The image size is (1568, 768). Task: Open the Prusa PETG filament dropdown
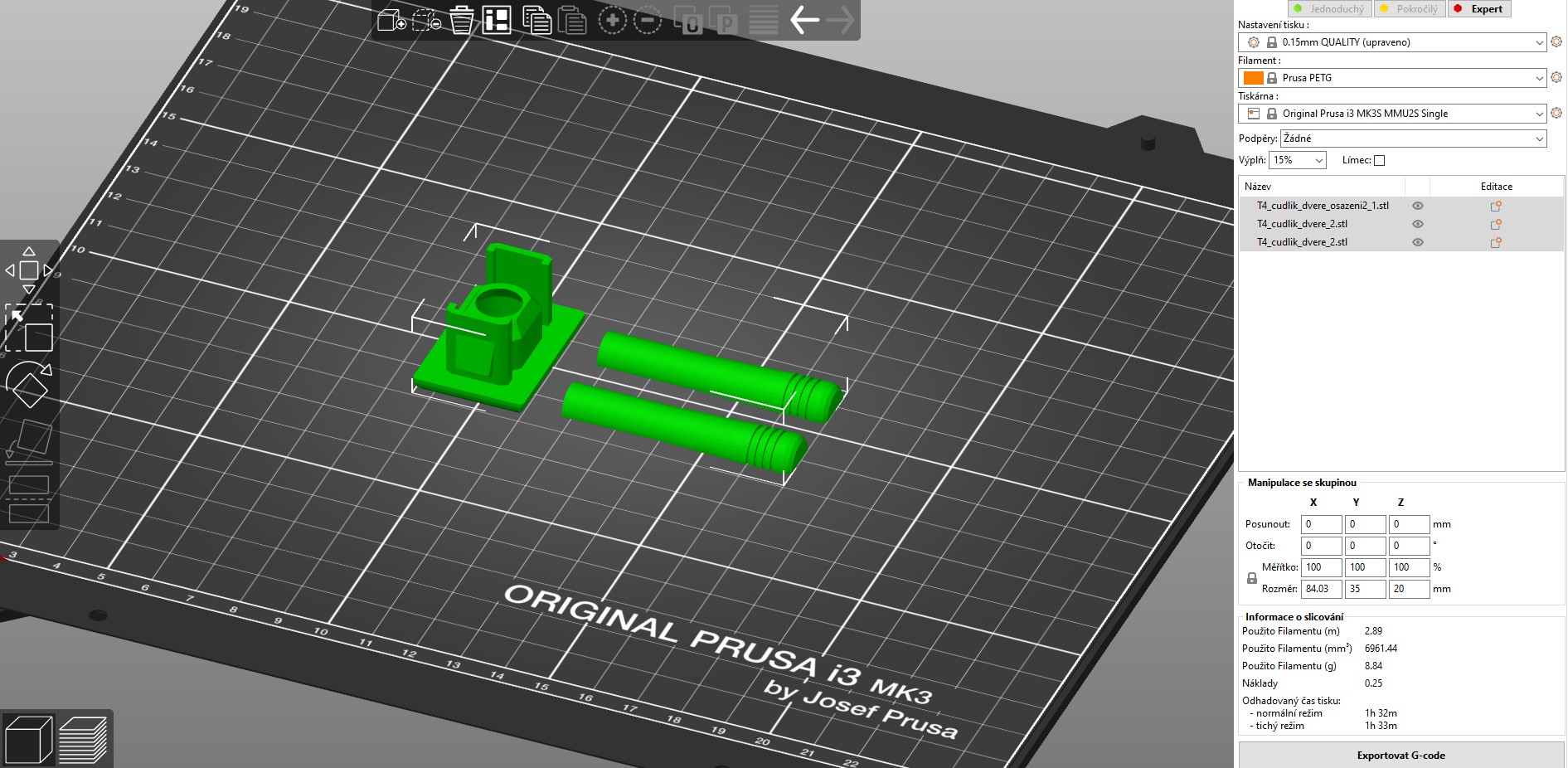click(1392, 78)
